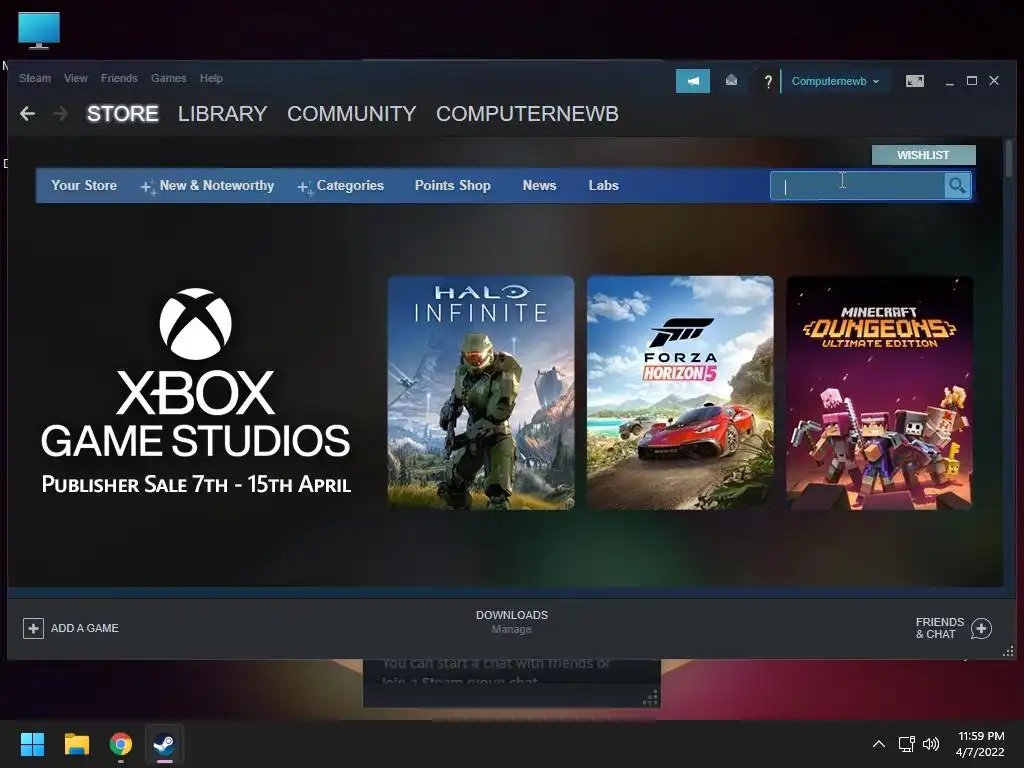The image size is (1024, 768).
Task: Click the Steam window resize grip
Action: (x=1008, y=652)
